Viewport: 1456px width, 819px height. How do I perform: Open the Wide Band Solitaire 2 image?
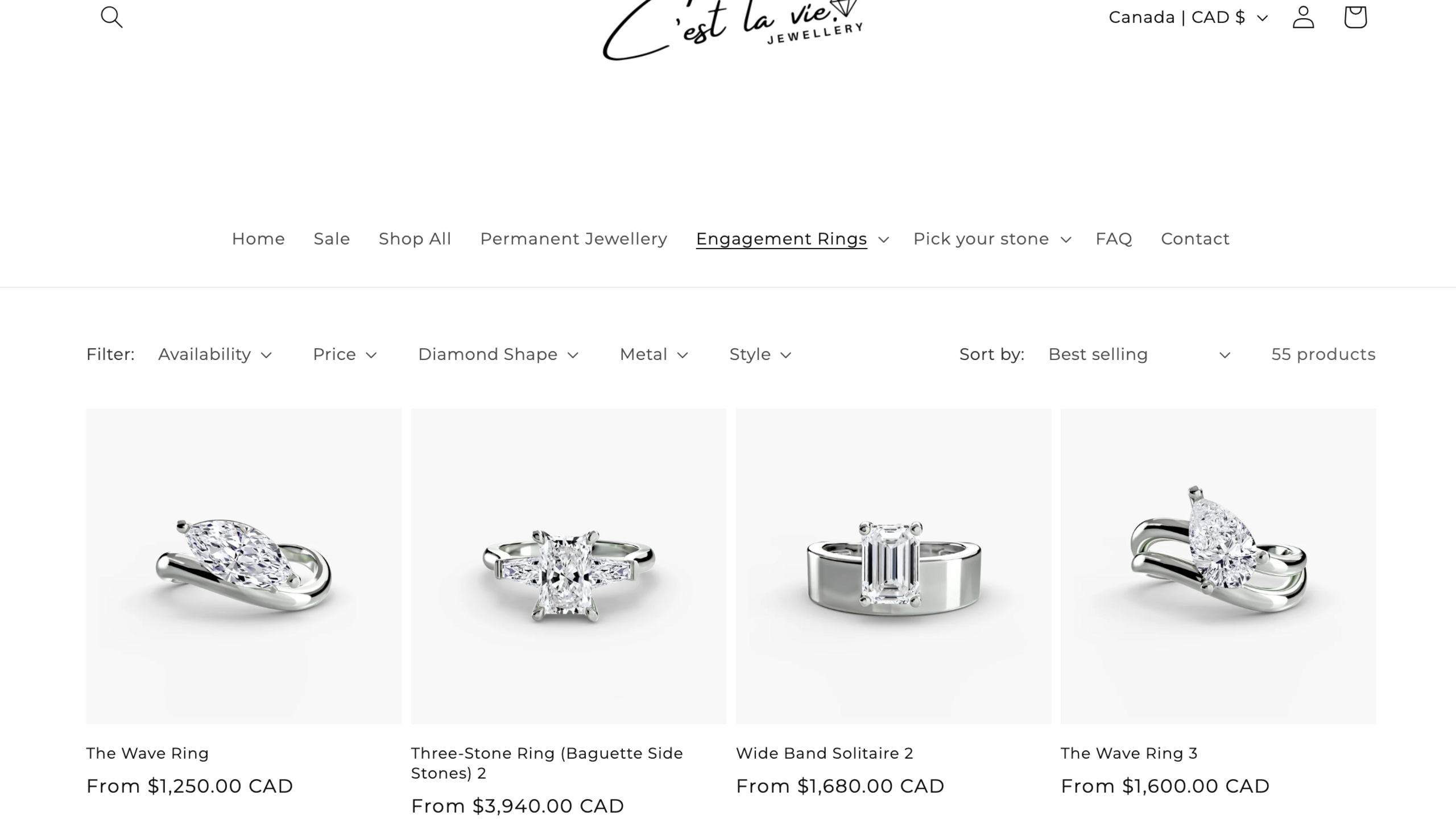893,566
